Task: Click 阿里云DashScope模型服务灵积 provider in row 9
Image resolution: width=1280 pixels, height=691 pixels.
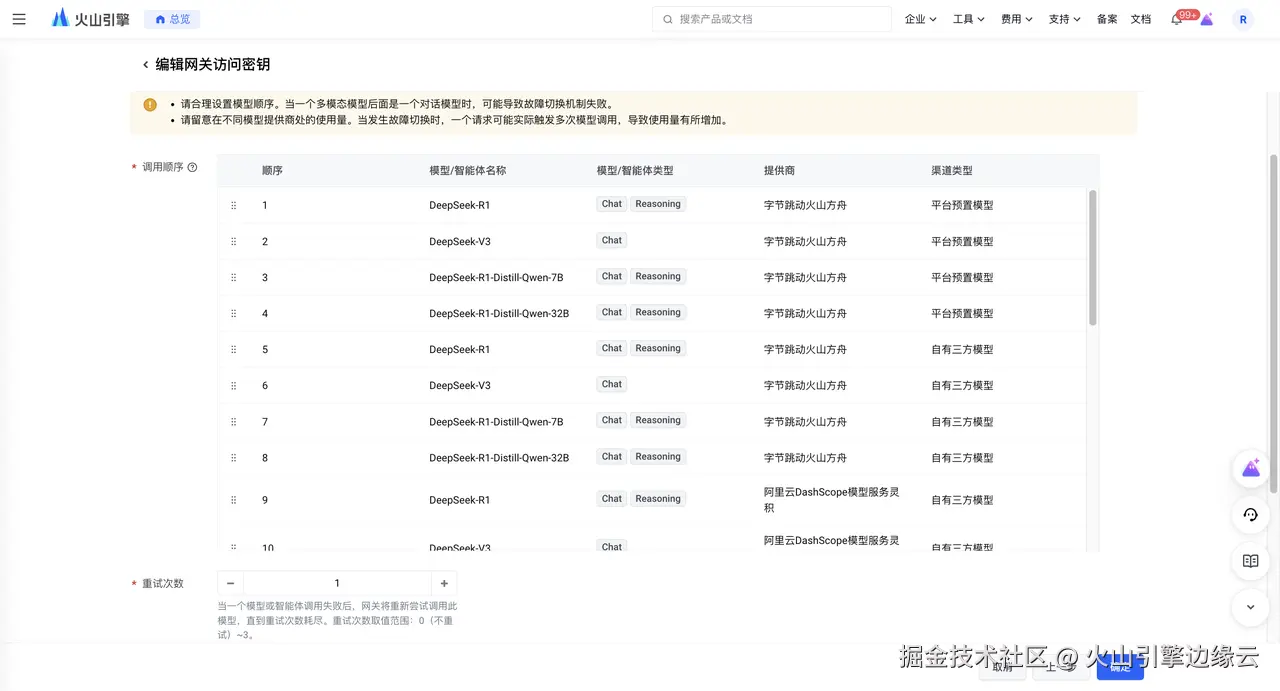Action: click(831, 500)
